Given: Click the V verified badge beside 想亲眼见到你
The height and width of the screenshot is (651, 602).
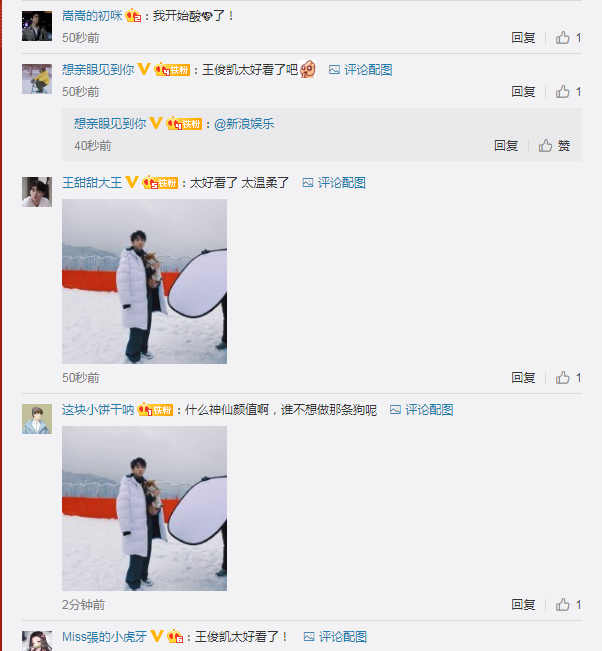Looking at the screenshot, I should pyautogui.click(x=144, y=69).
